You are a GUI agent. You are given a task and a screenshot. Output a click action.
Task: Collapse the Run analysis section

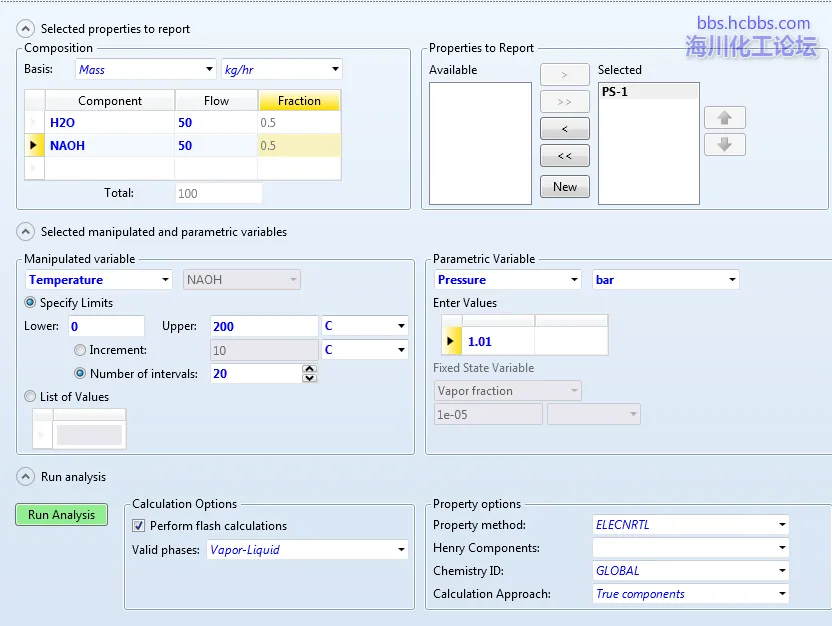24,477
